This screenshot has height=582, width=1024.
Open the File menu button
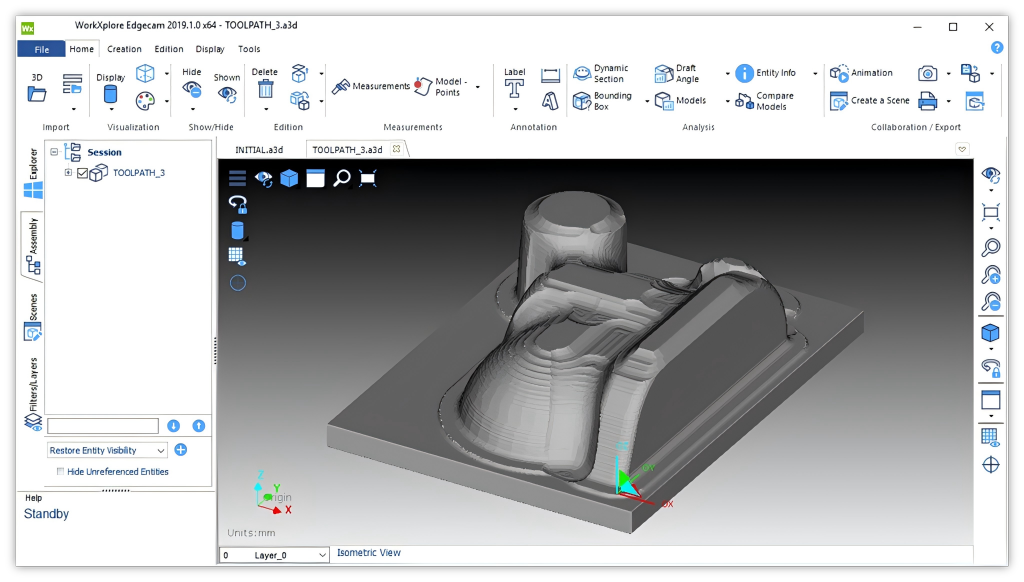[x=41, y=49]
